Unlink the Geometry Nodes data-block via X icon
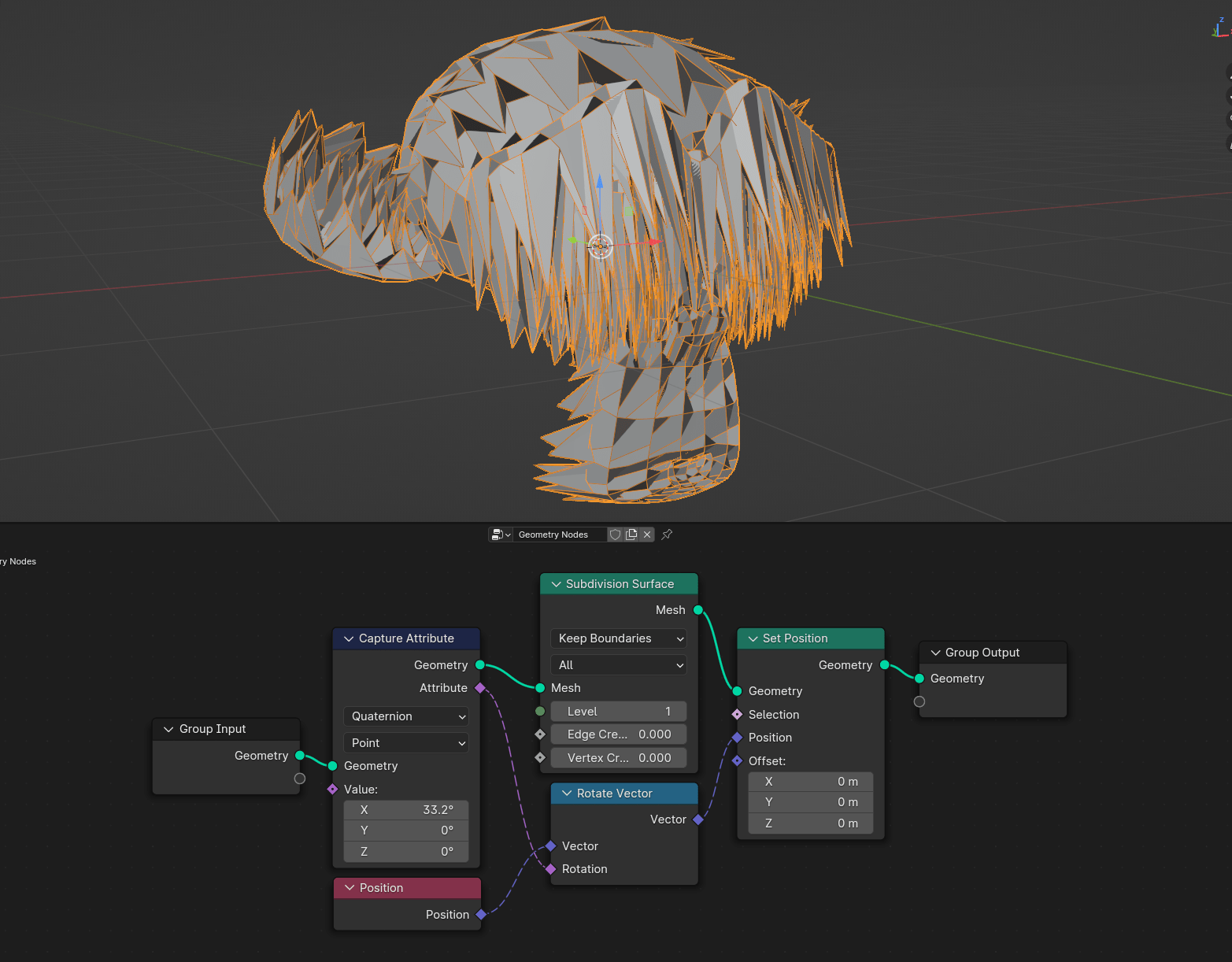Screen dimensions: 1232x962 (x=647, y=535)
